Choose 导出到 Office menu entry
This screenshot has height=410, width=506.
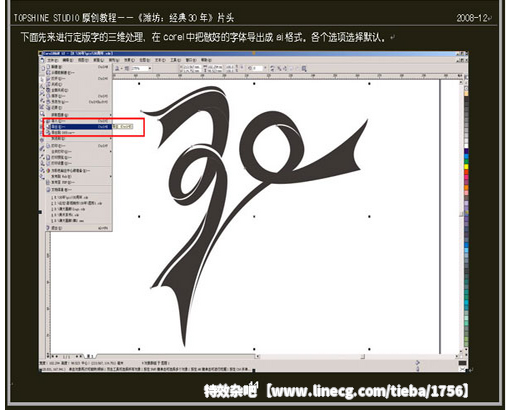[78, 132]
